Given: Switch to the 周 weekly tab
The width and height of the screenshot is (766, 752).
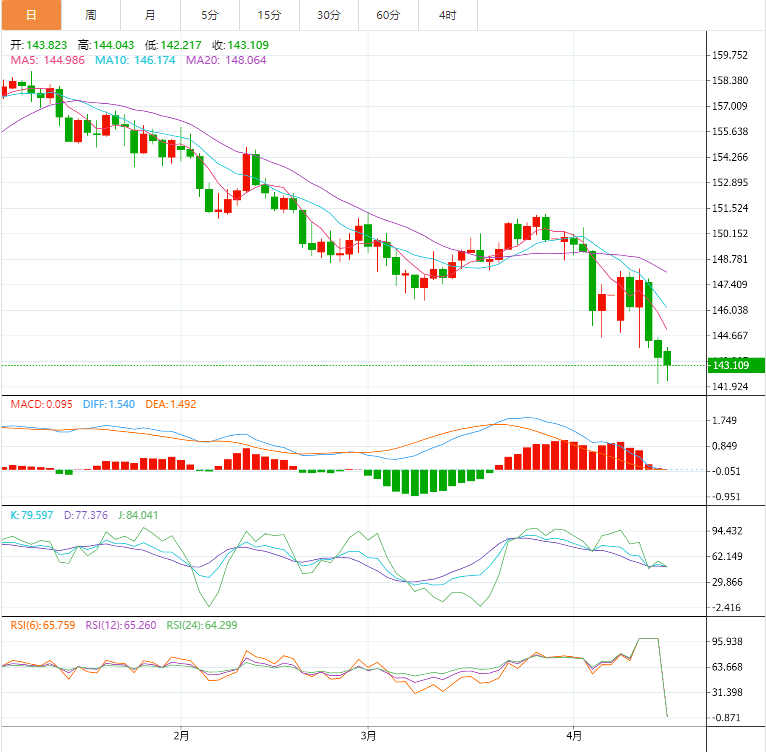Looking at the screenshot, I should click(x=91, y=15).
